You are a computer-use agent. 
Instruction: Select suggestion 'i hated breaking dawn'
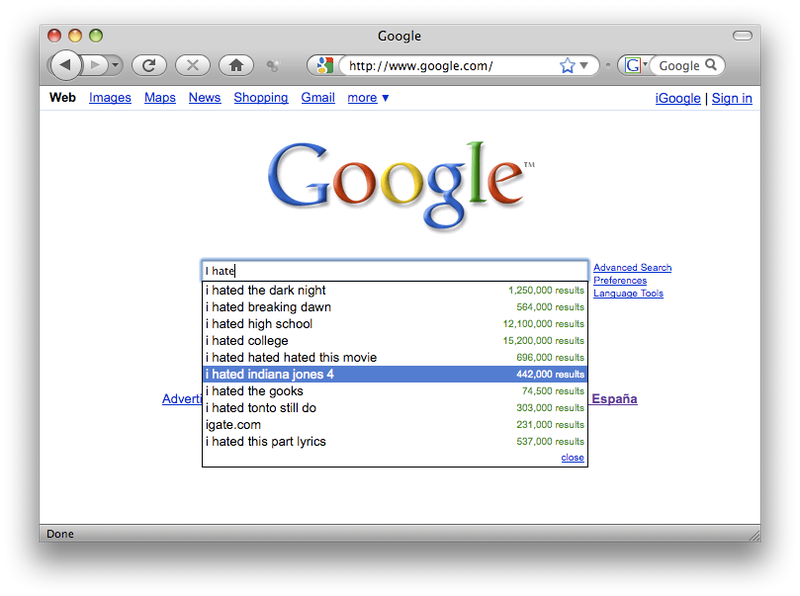tap(395, 307)
